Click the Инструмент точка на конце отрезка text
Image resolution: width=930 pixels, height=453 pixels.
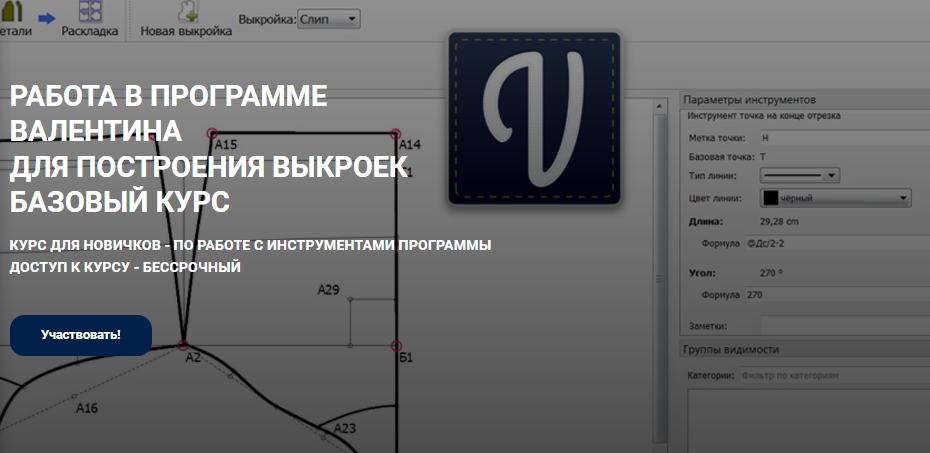(764, 116)
